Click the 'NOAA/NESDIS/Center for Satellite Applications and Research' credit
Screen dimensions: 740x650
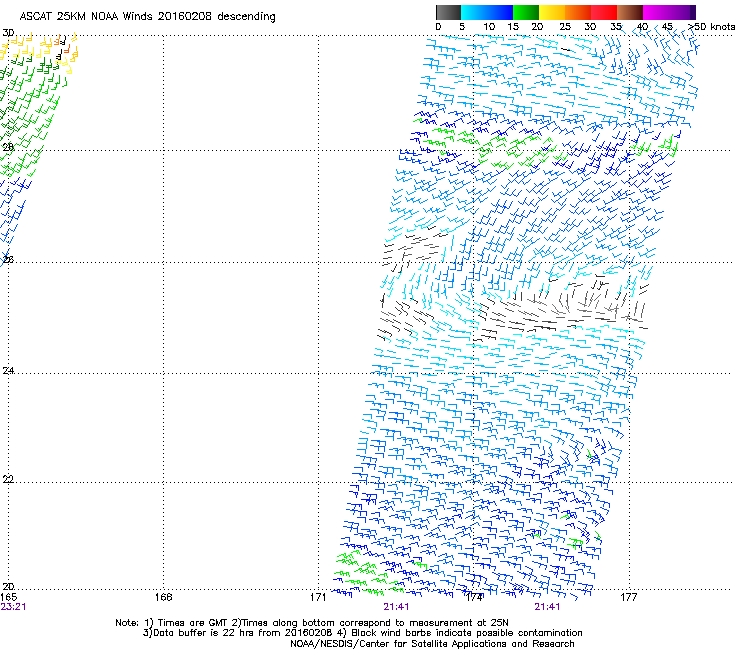click(432, 644)
